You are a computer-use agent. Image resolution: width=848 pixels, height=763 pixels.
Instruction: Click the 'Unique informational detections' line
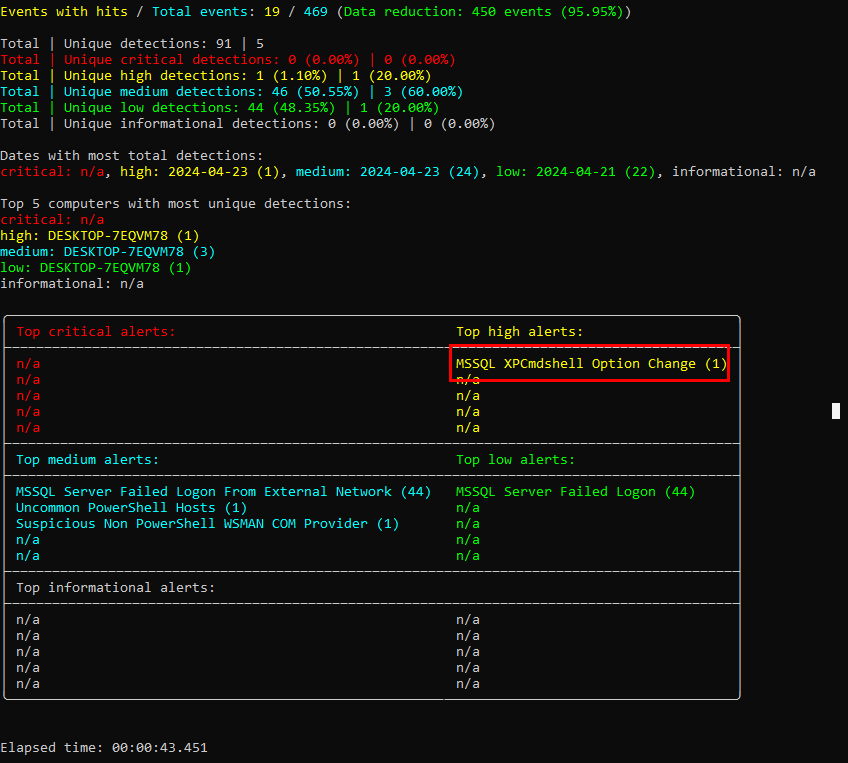tap(248, 123)
